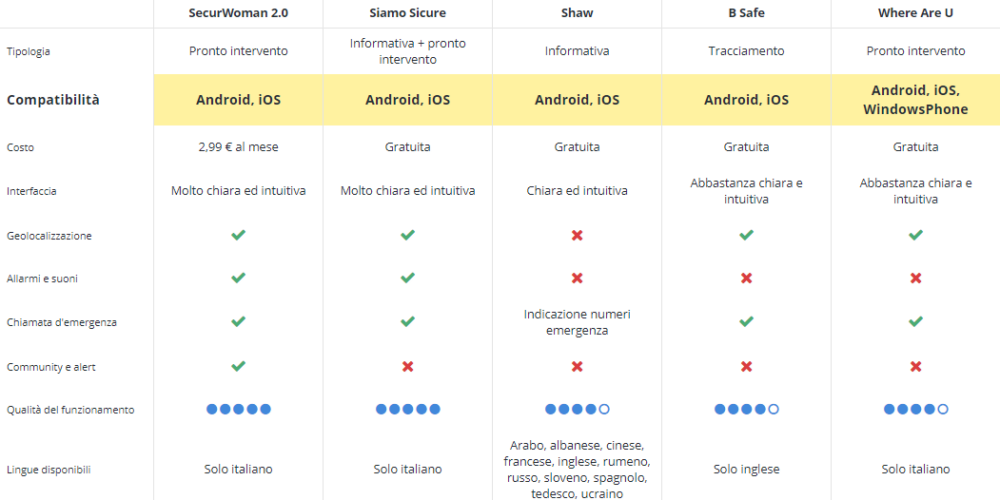Click the Compatibilità row label

[53, 100]
